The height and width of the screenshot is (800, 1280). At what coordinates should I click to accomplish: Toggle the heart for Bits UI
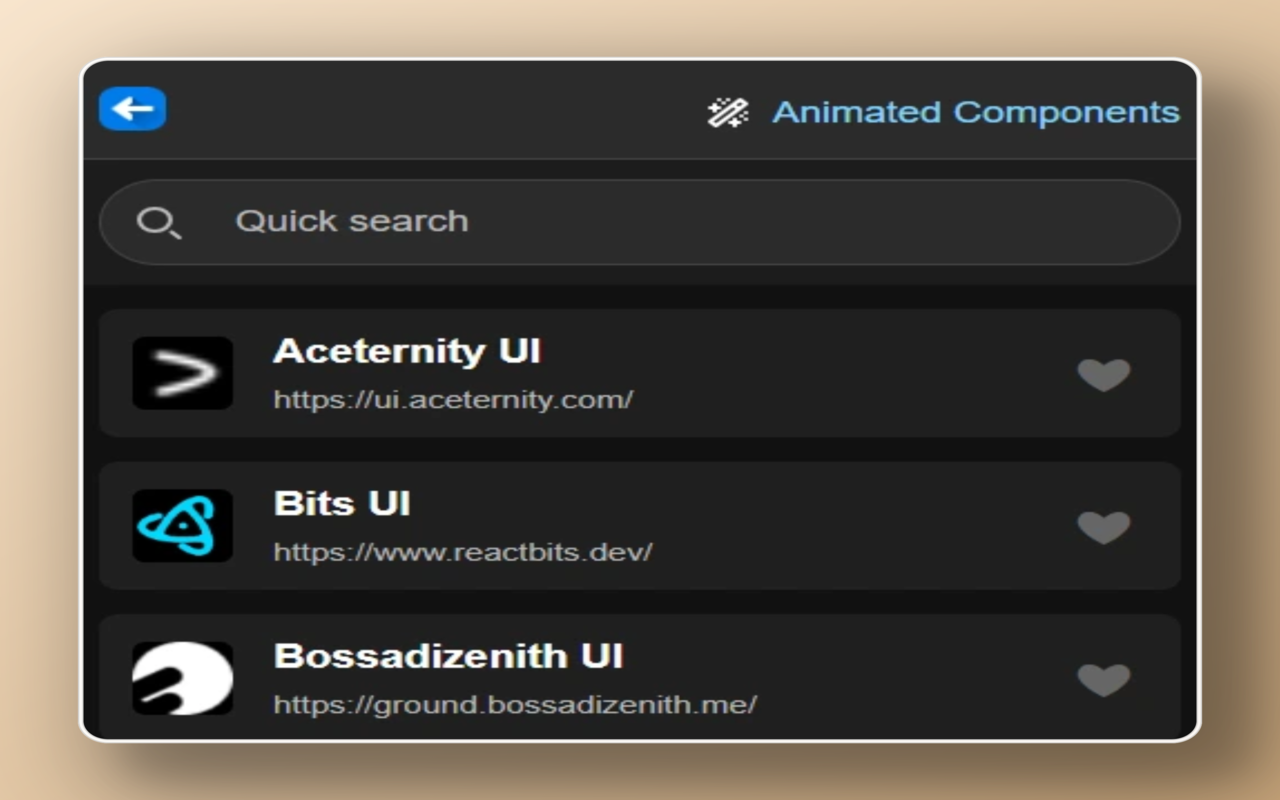coord(1103,527)
